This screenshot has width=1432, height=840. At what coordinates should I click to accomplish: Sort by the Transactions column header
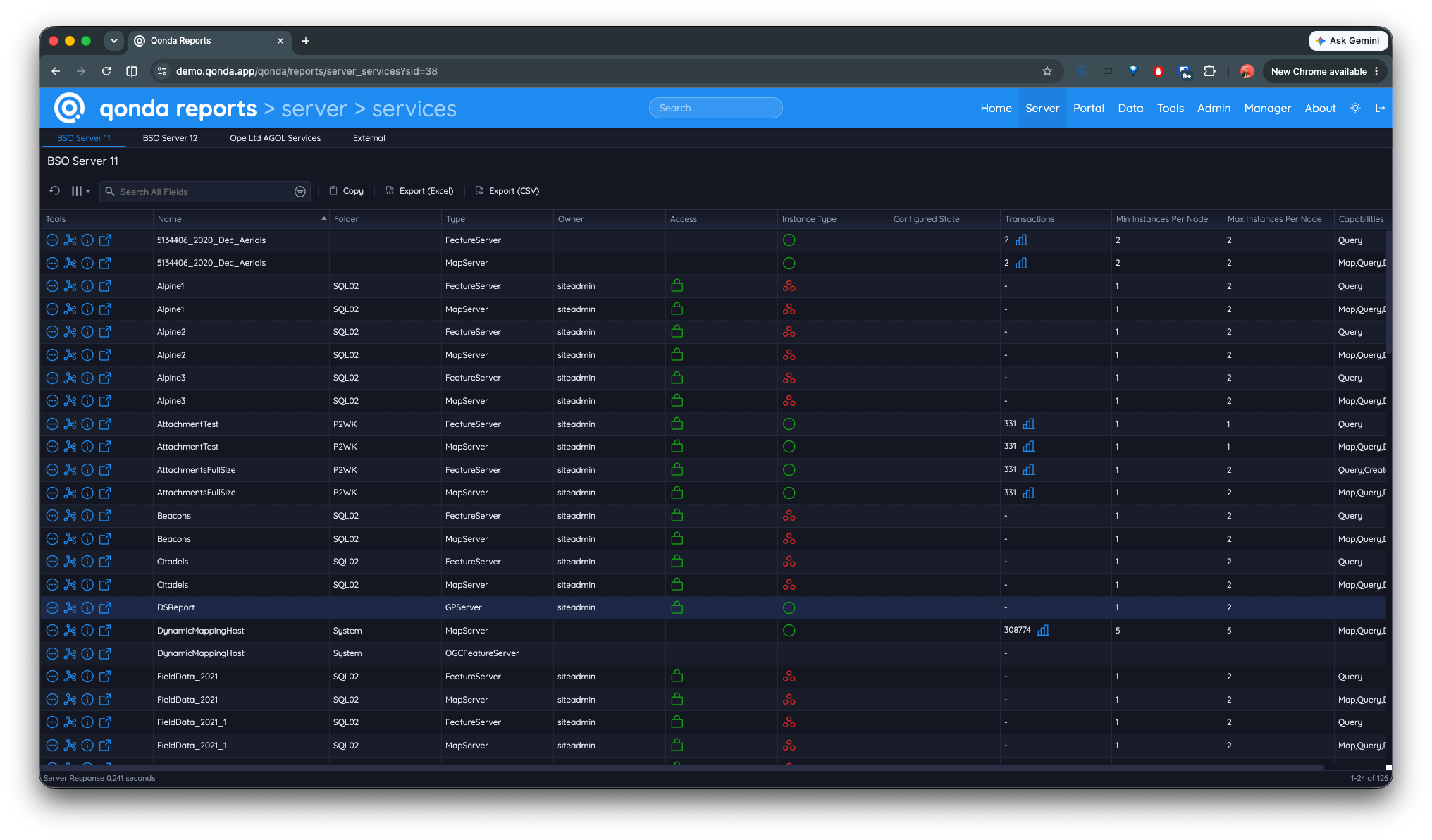[x=1056, y=219]
